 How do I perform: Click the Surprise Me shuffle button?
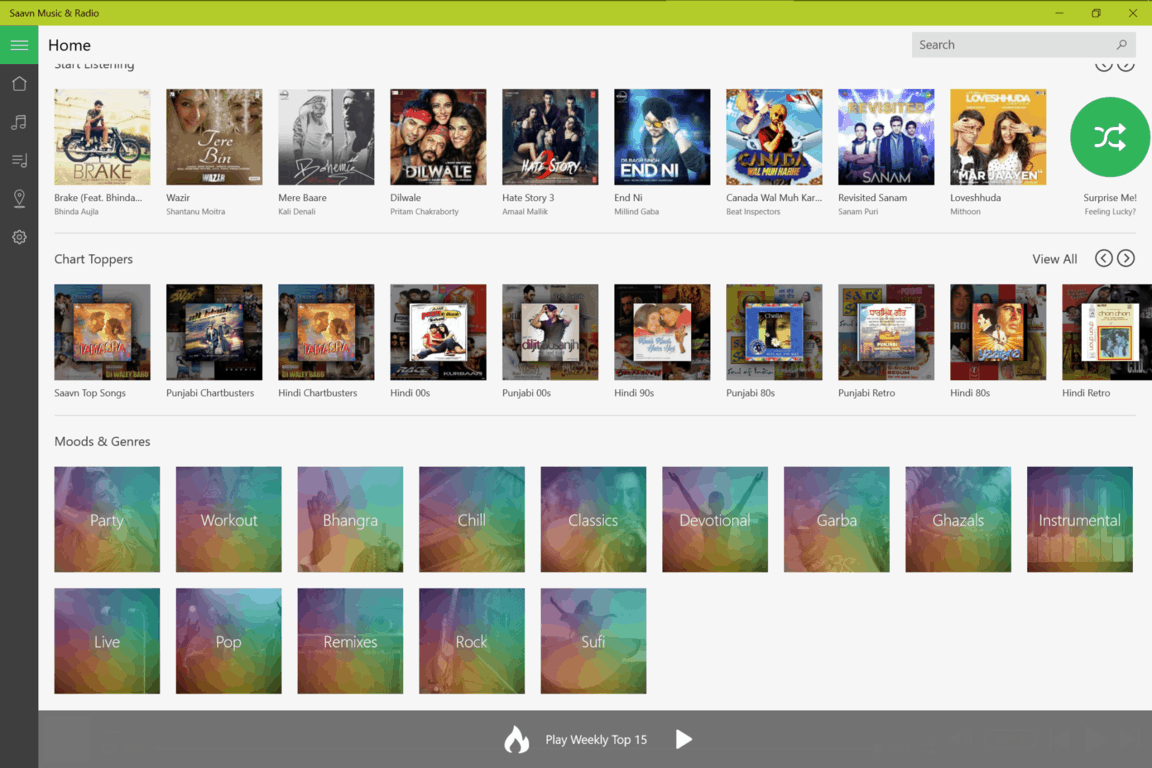(x=1109, y=137)
